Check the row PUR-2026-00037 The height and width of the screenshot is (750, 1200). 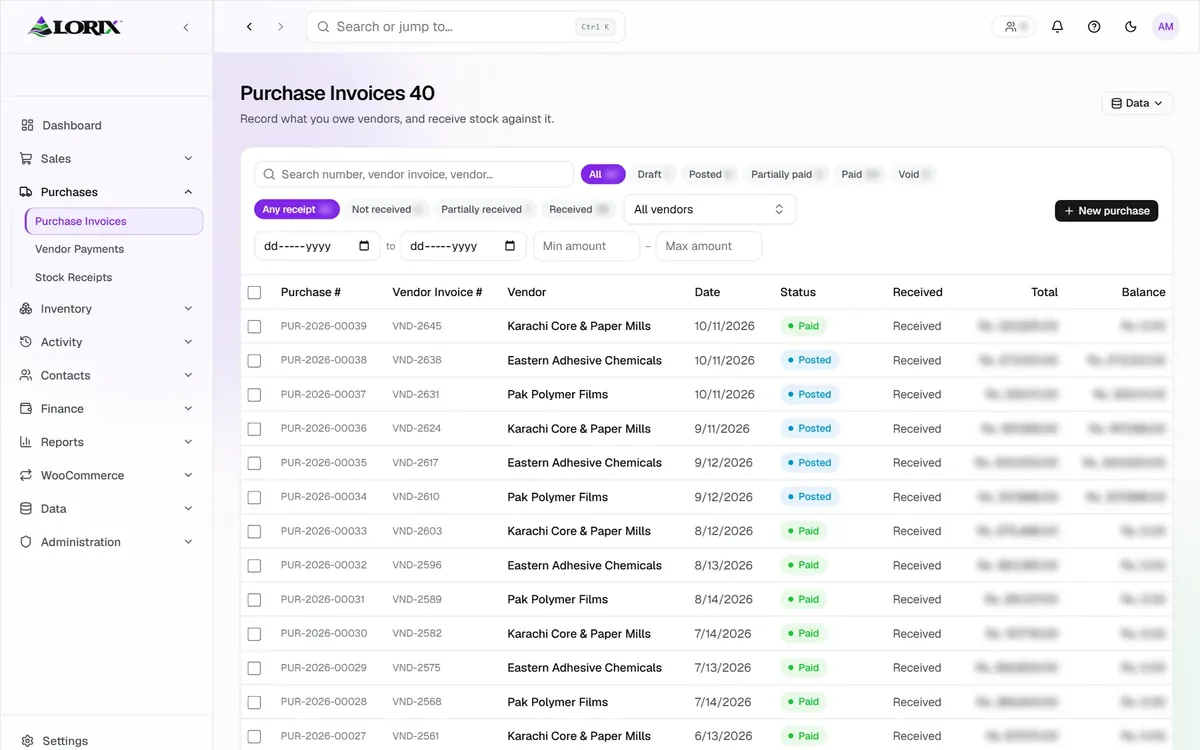pos(254,394)
